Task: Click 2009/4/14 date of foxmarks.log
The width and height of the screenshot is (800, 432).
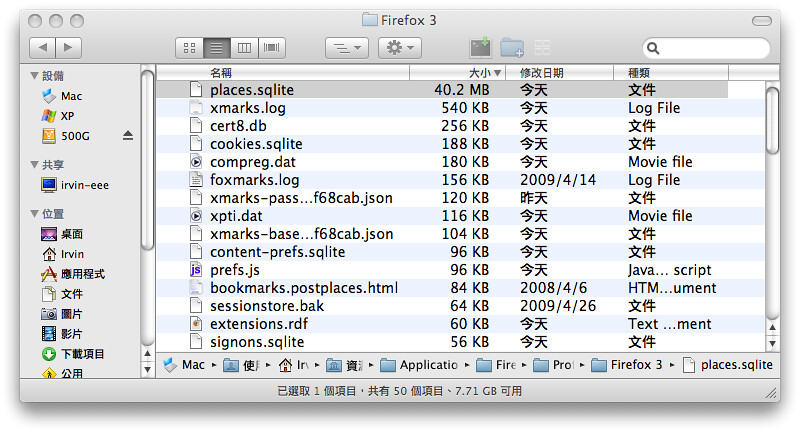Action: 558,180
